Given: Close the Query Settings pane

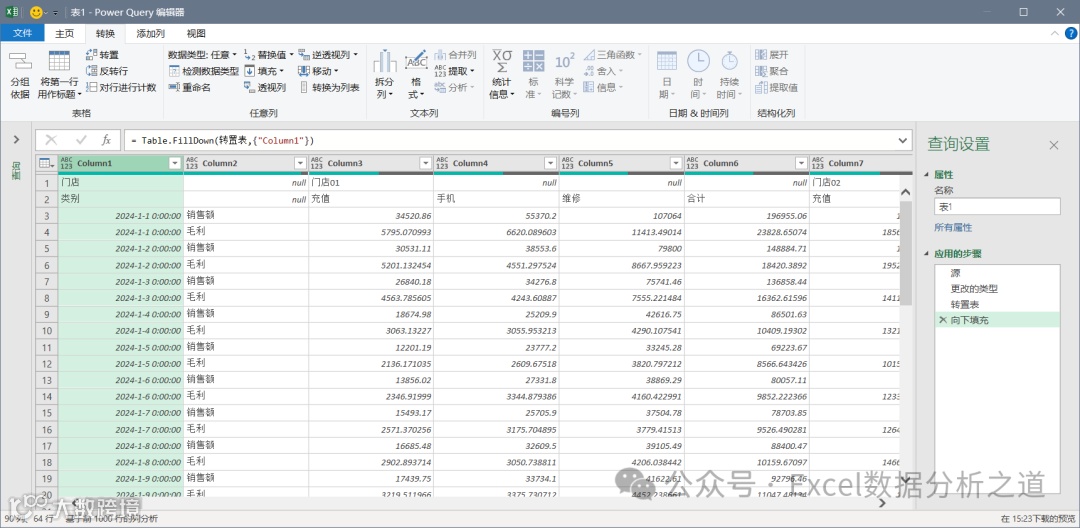Looking at the screenshot, I should tap(1053, 145).
